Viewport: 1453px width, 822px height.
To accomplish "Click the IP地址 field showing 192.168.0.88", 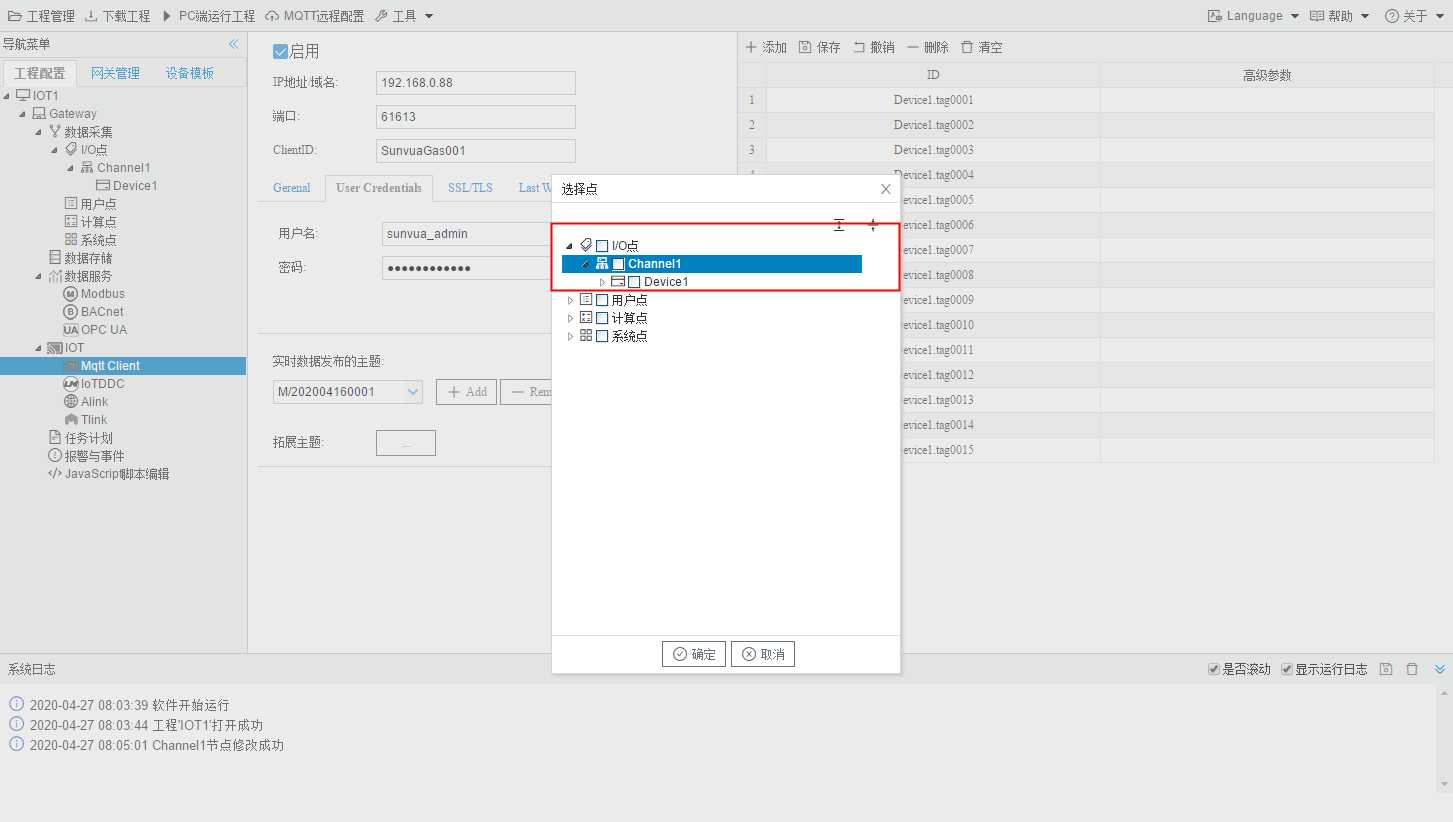I will click(476, 83).
